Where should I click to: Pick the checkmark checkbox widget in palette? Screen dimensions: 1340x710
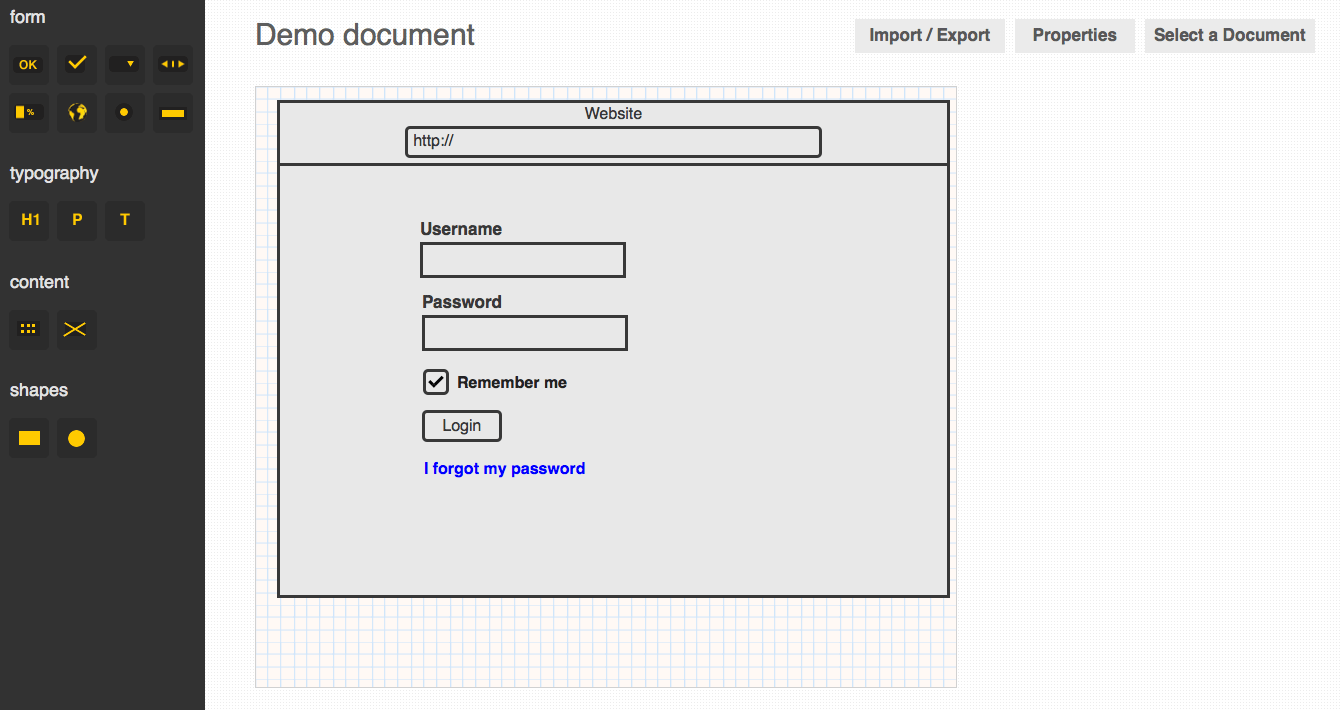pyautogui.click(x=77, y=65)
